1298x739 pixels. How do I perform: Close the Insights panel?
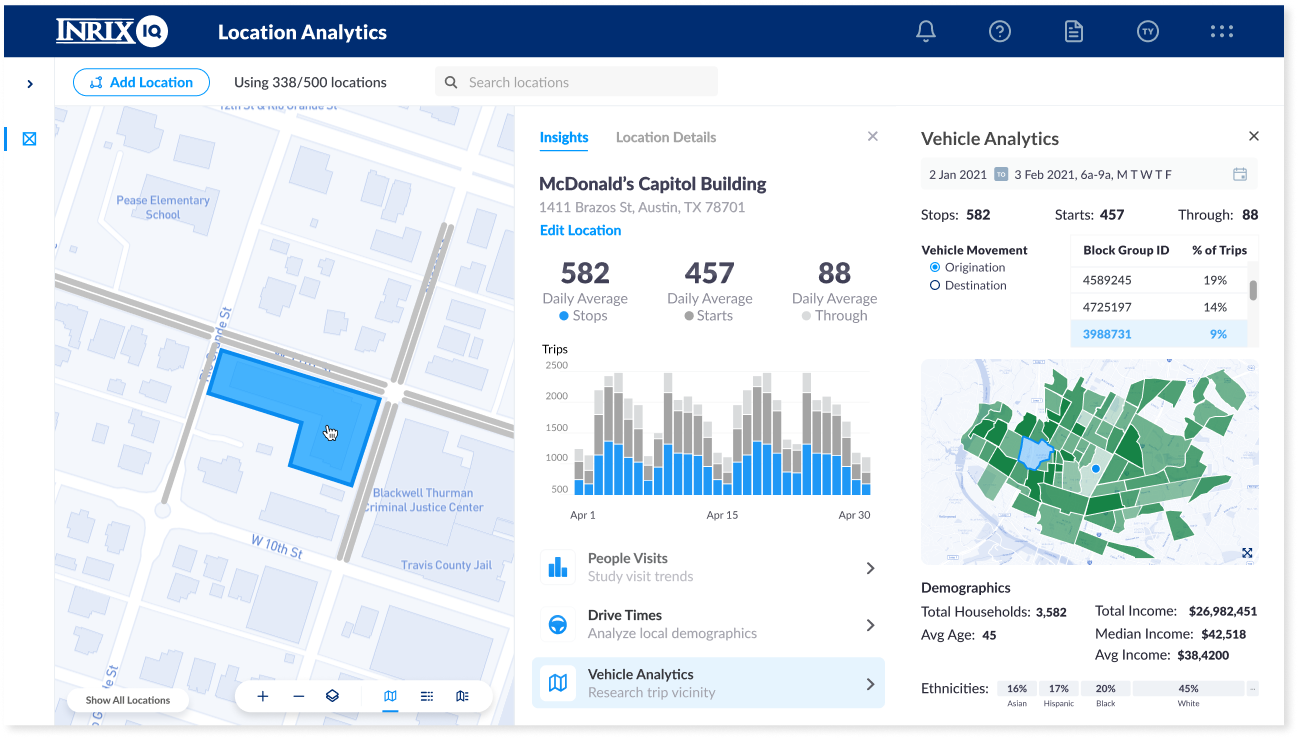tap(873, 137)
